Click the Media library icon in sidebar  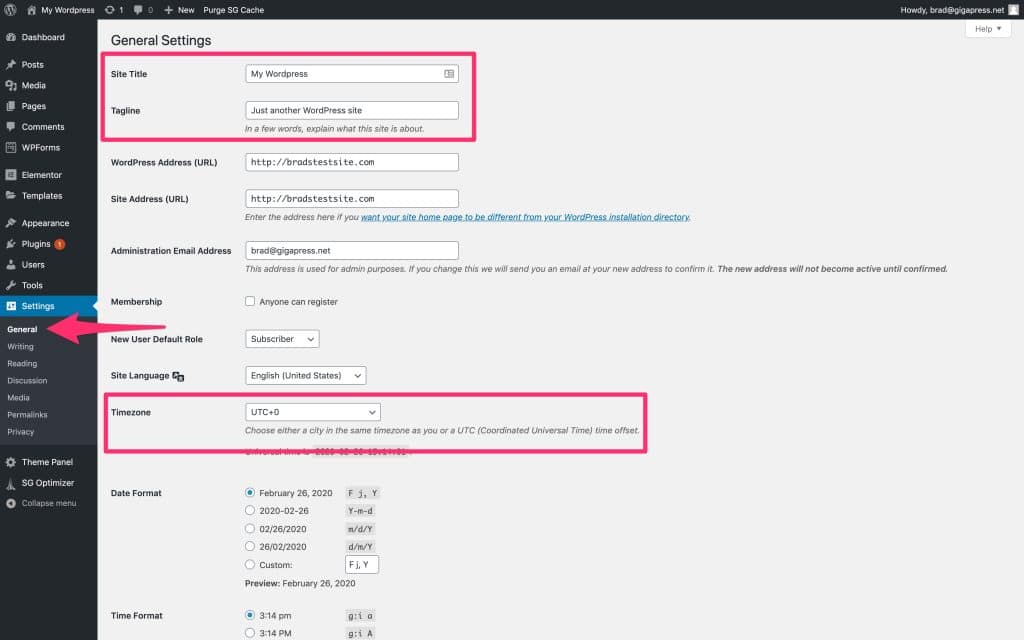click(11, 86)
